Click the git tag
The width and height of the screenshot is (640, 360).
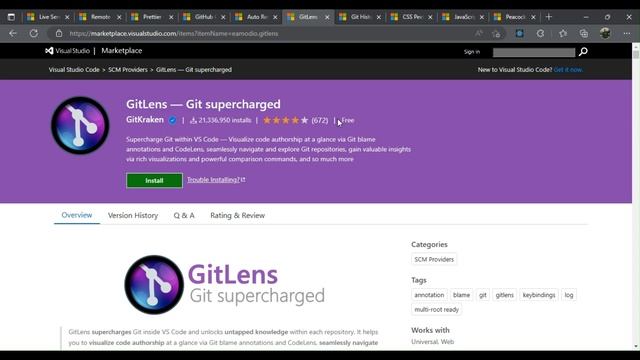point(483,295)
